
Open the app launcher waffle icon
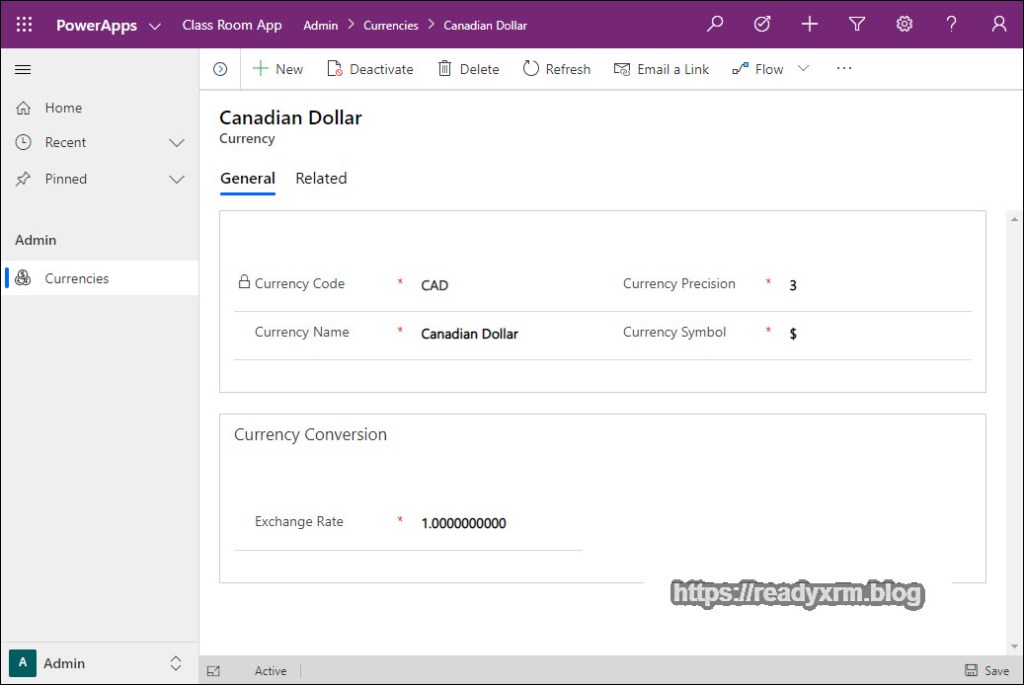click(24, 24)
